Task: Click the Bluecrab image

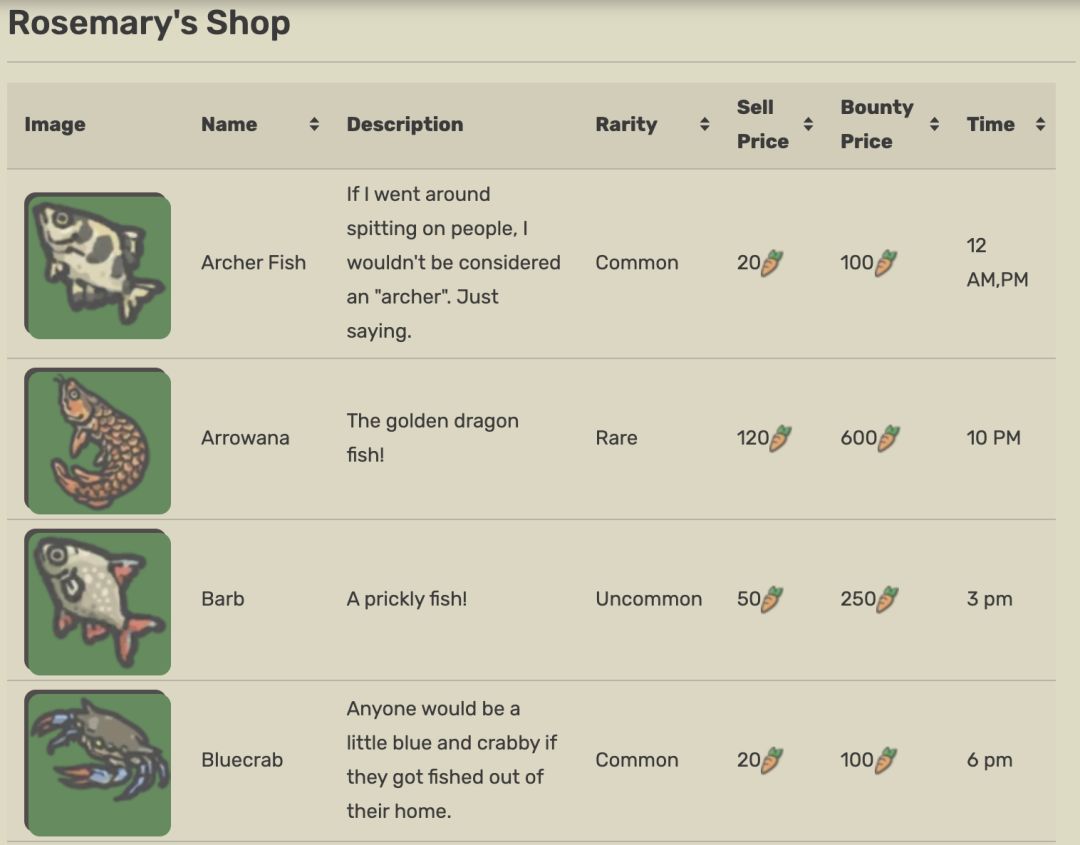Action: pos(98,762)
